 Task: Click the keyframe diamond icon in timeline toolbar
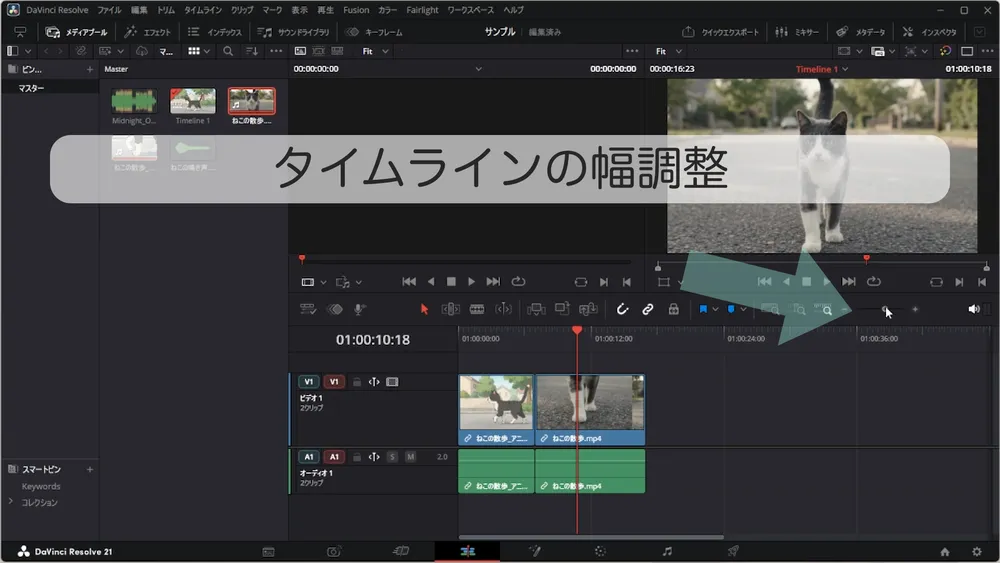(x=335, y=309)
